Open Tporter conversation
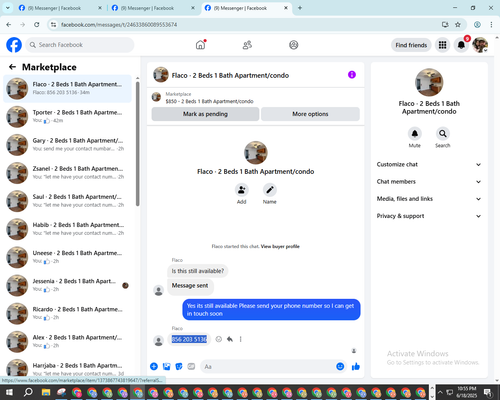 [67, 117]
